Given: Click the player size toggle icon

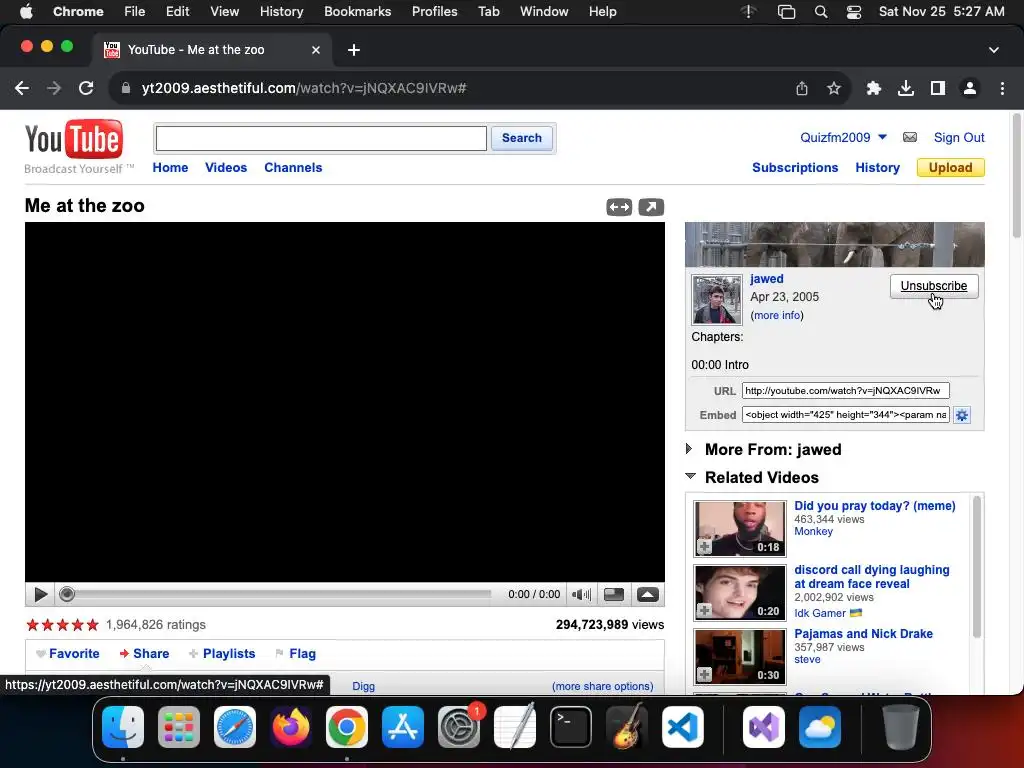Looking at the screenshot, I should (614, 594).
